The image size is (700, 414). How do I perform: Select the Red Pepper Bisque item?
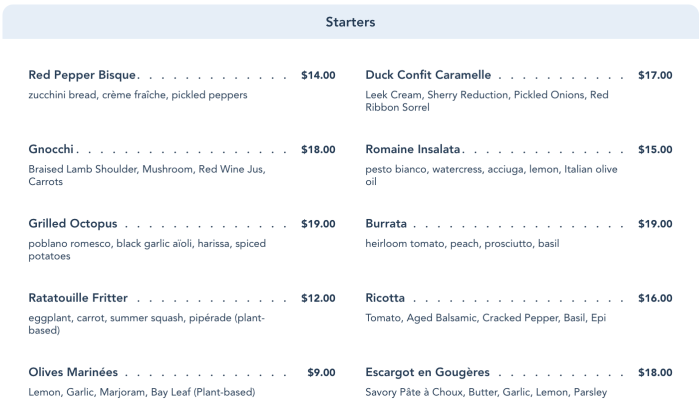(83, 75)
